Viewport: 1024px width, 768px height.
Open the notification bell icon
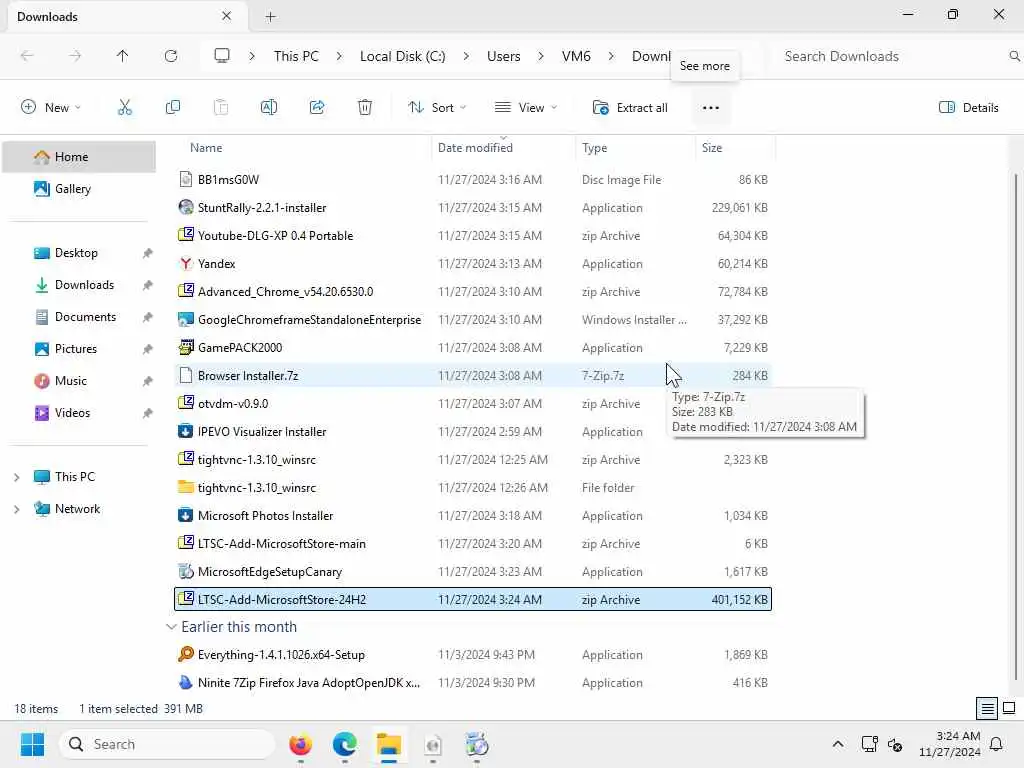click(x=997, y=744)
